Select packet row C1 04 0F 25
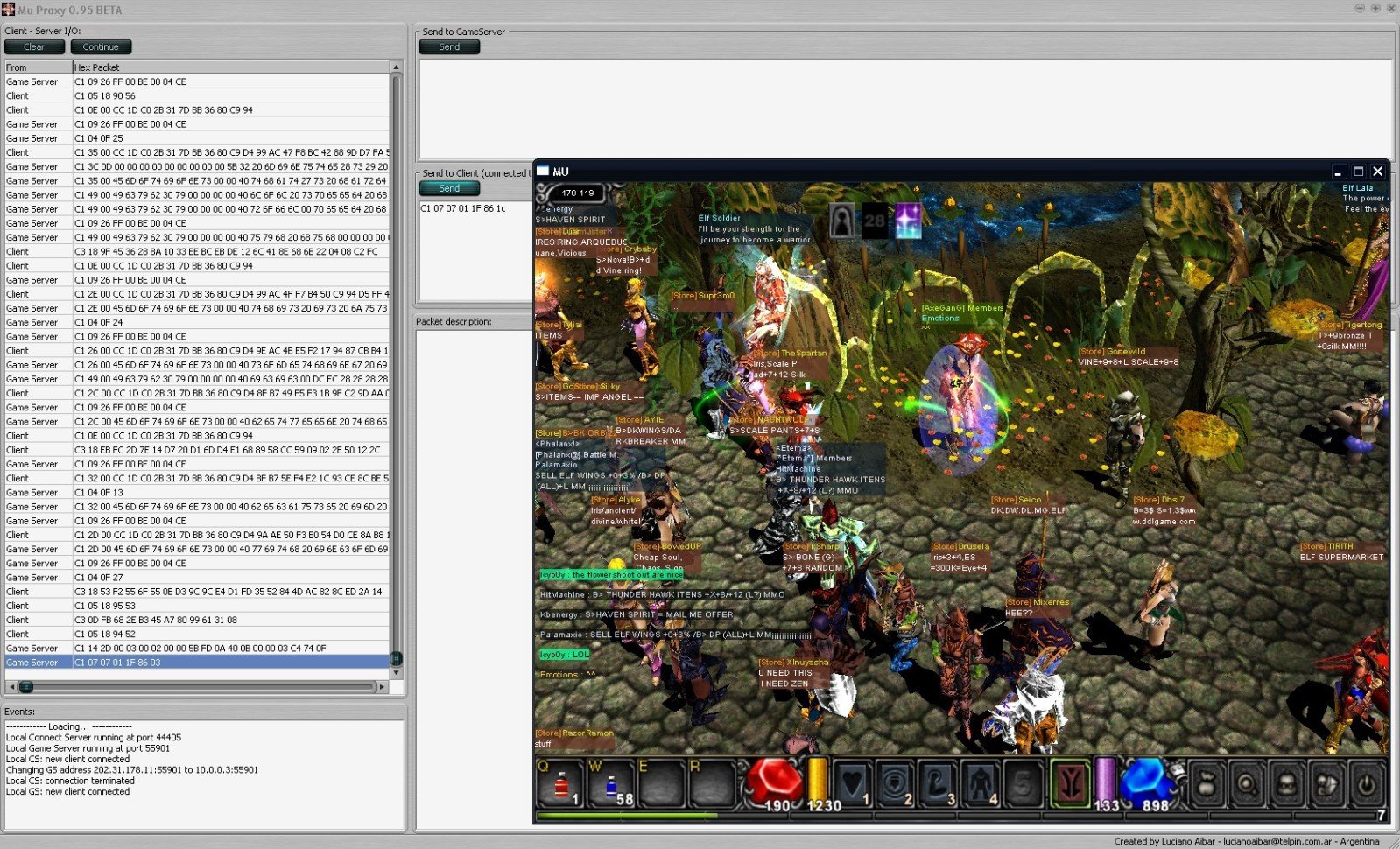This screenshot has height=849, width=1400. [197, 138]
